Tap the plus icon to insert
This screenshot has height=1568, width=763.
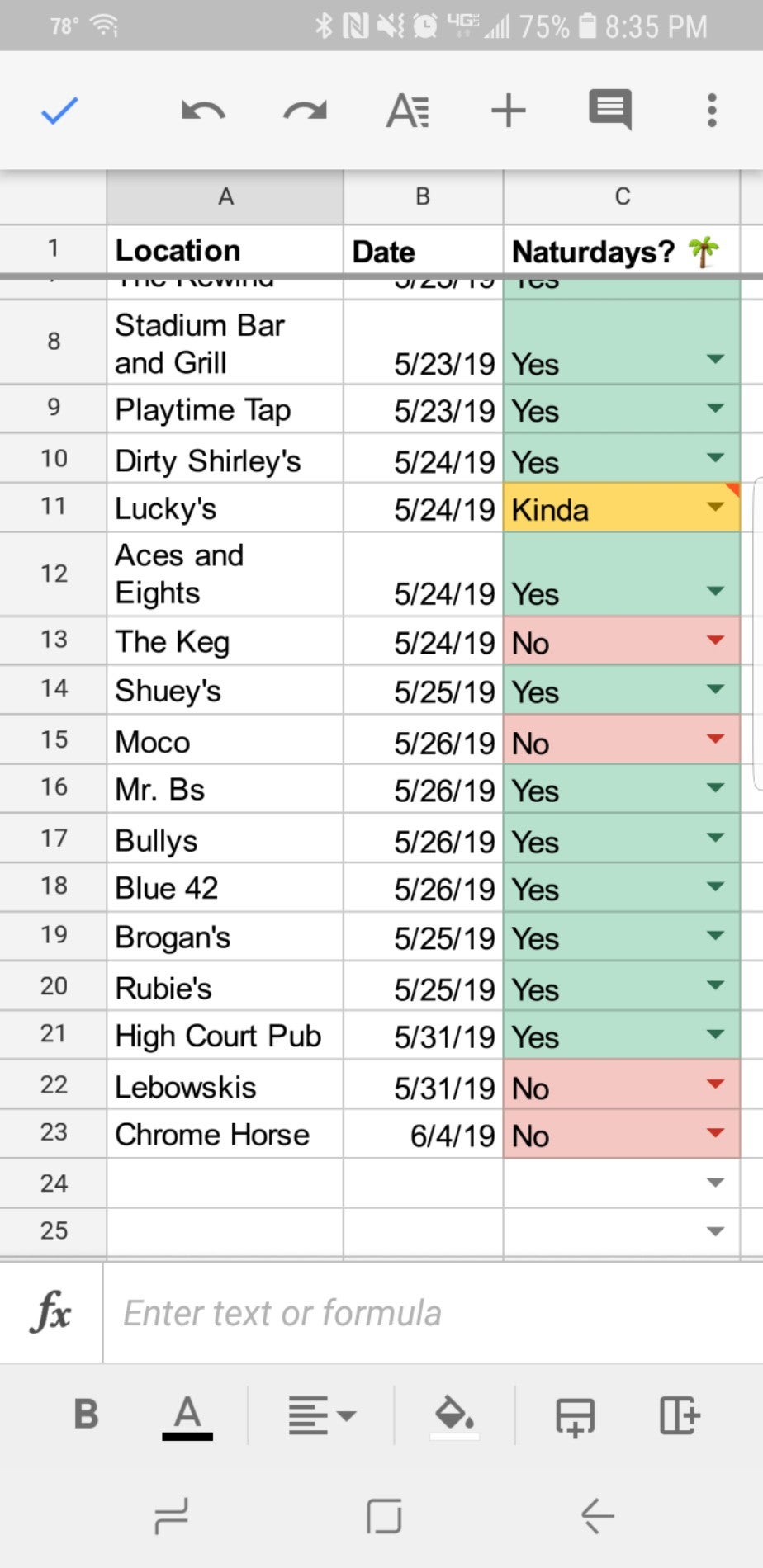pos(509,111)
